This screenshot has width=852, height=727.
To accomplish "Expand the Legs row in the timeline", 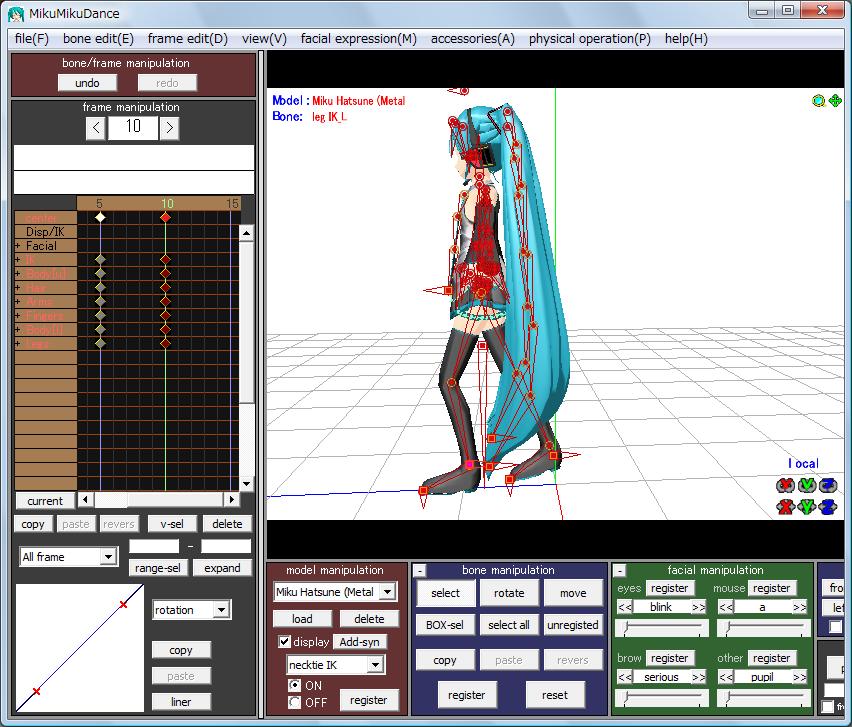I will (18, 343).
